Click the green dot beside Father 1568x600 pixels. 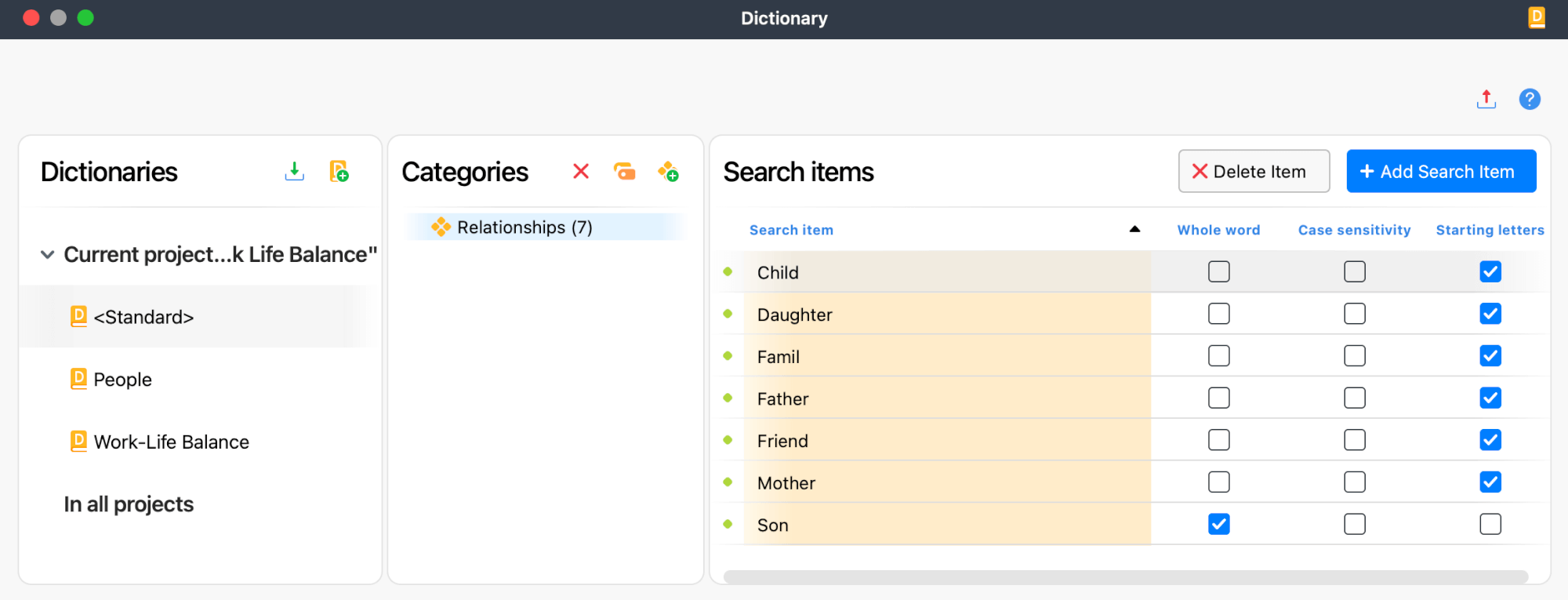coord(728,398)
